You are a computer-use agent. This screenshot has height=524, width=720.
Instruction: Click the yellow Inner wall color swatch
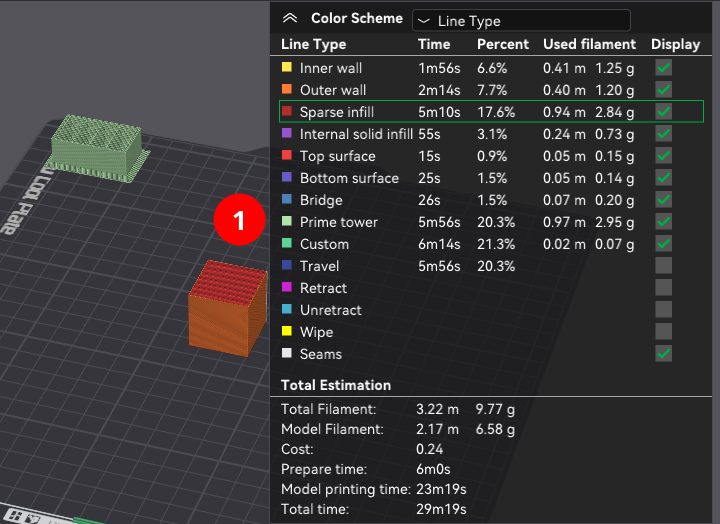pos(287,67)
